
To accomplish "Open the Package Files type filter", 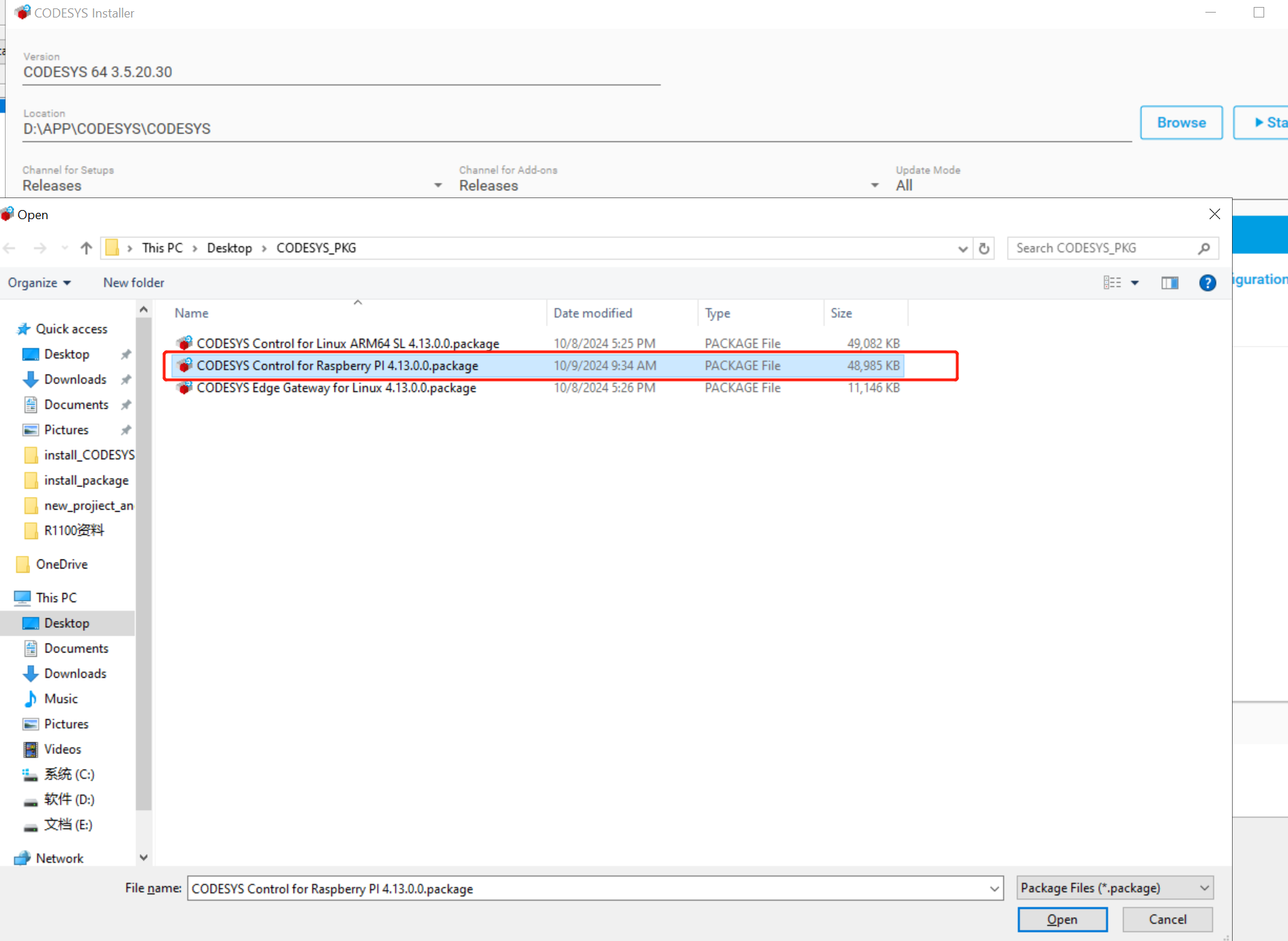I will (1115, 888).
